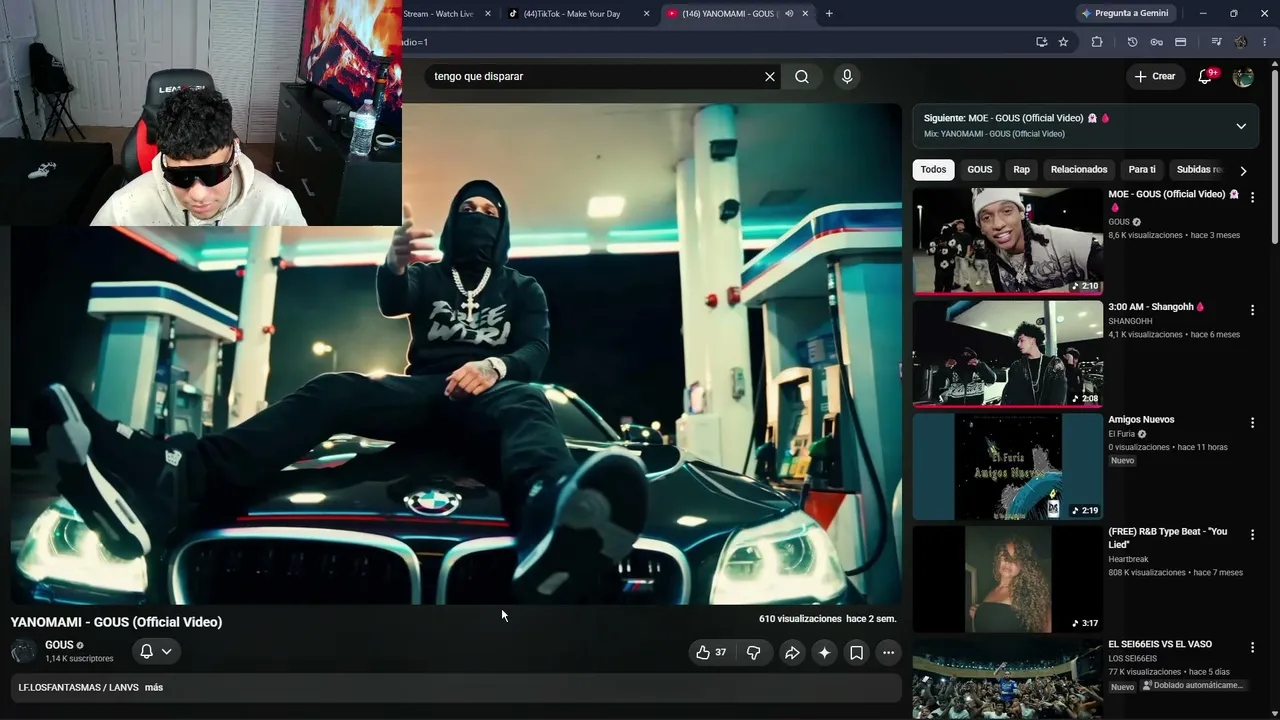Open the Chrome extensions puzzle icon
1280x720 pixels.
click(x=1097, y=42)
